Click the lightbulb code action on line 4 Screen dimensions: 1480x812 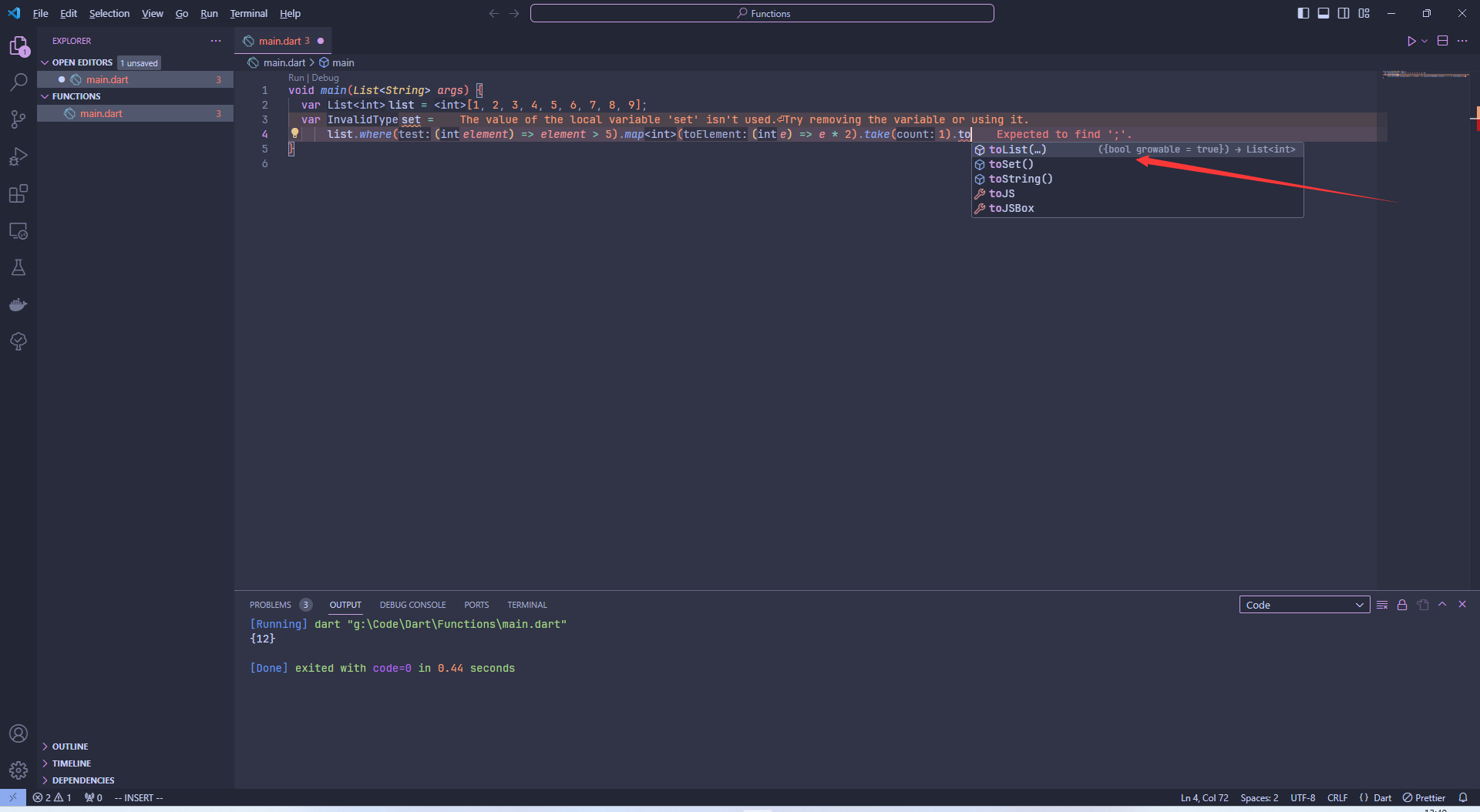pos(294,133)
